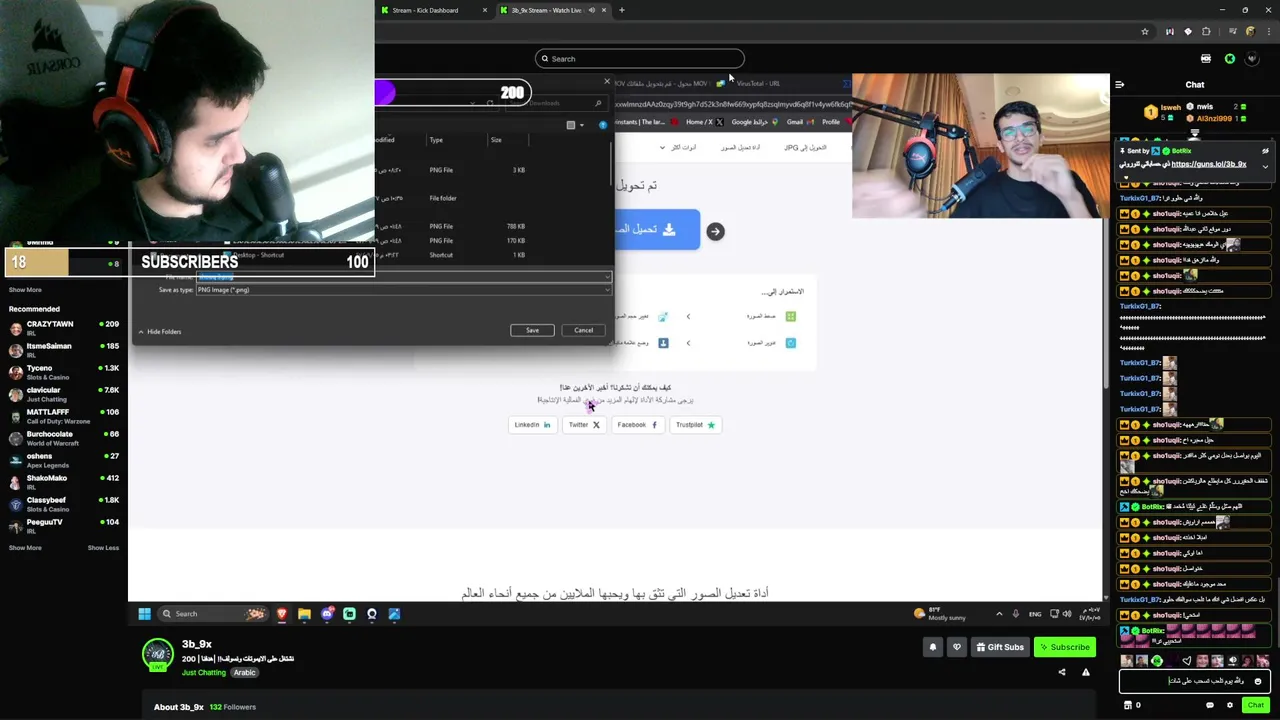Expand Hide Folders in the save dialog
1280x720 pixels.
(x=159, y=331)
